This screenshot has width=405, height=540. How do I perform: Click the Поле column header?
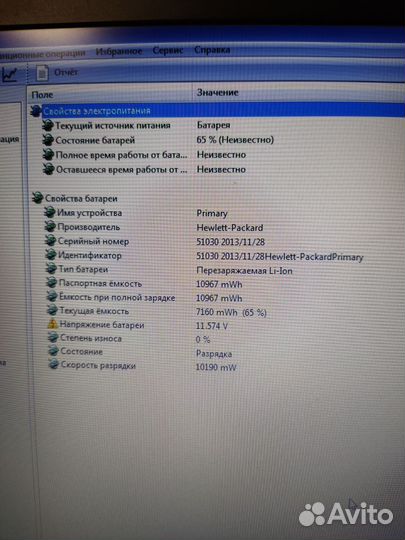coord(42,95)
